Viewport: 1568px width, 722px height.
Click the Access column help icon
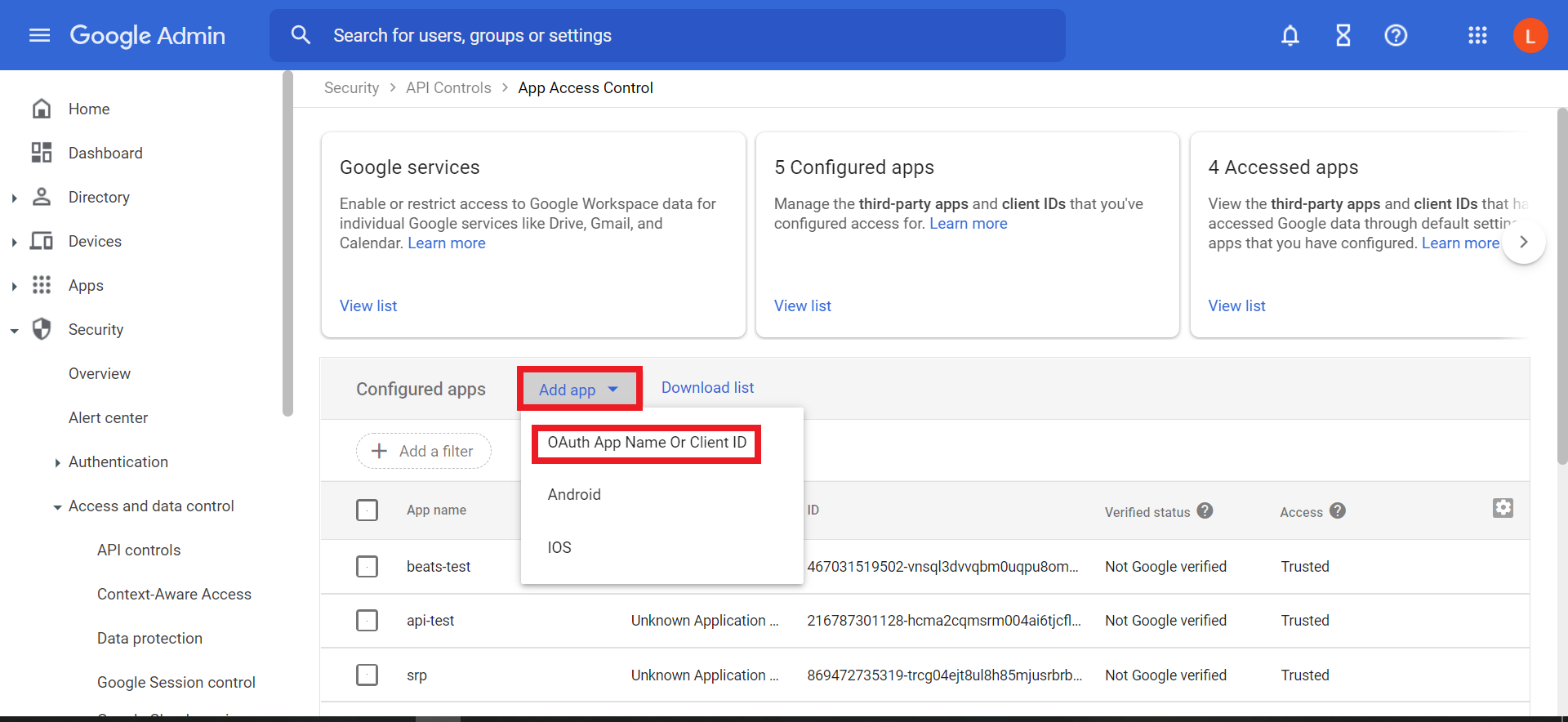tap(1337, 510)
